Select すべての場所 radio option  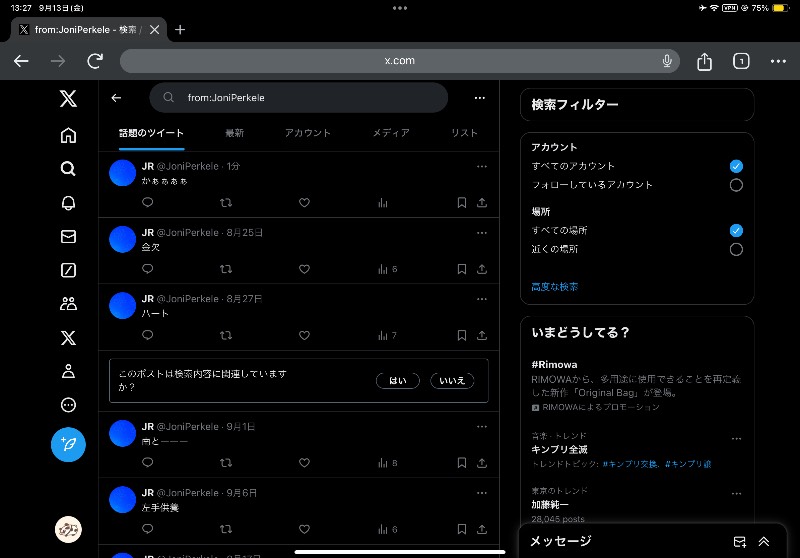point(736,231)
